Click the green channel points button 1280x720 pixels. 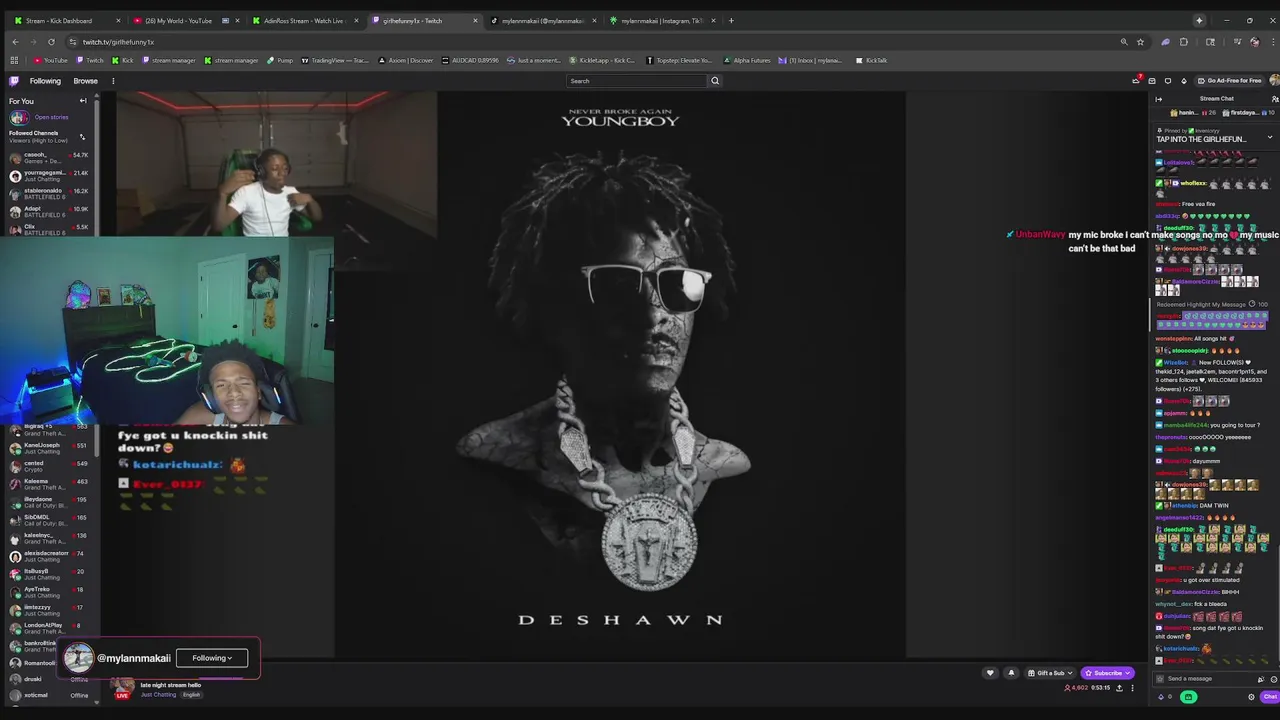click(1188, 697)
